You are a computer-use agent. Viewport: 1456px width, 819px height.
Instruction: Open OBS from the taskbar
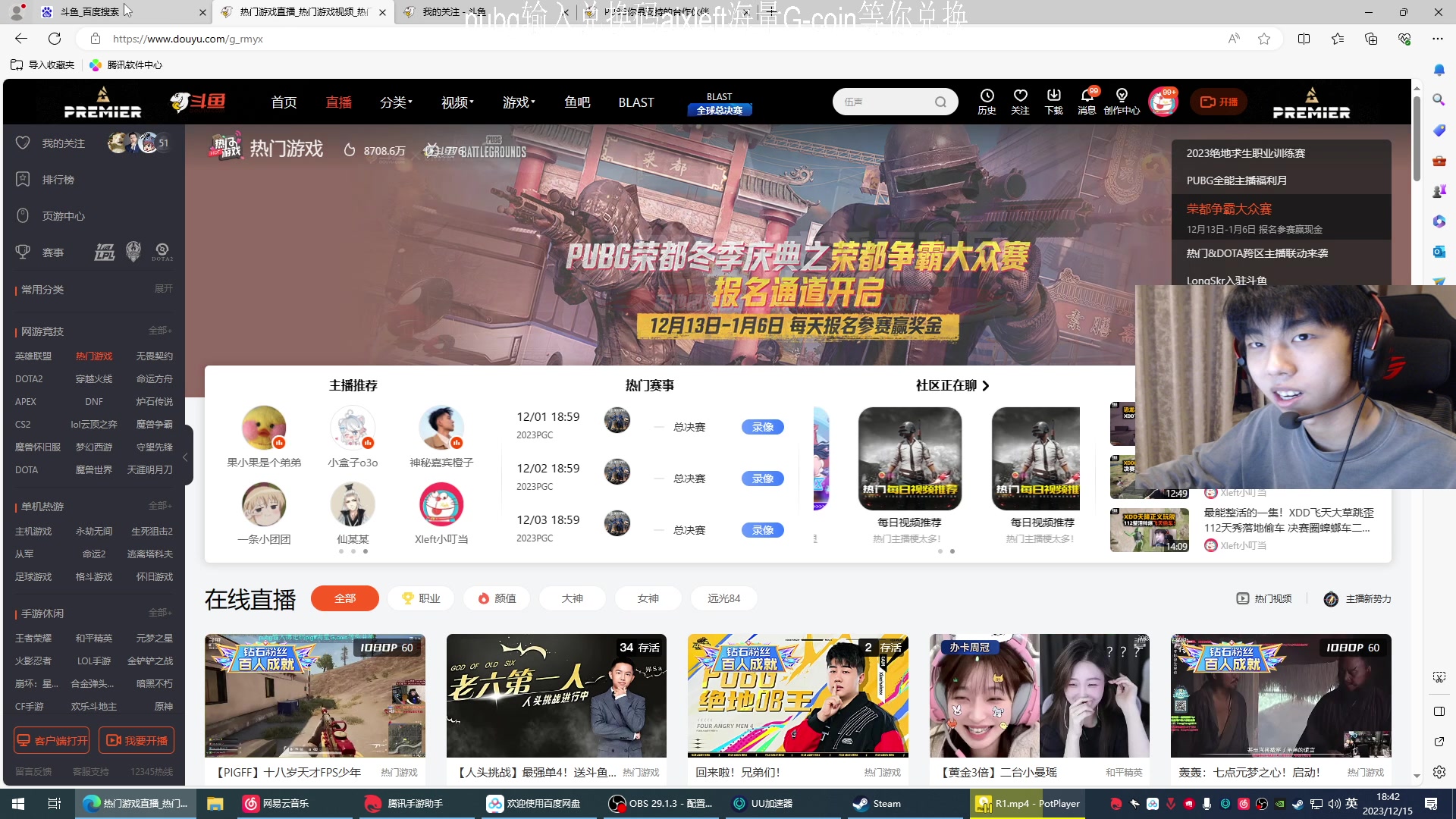661,804
